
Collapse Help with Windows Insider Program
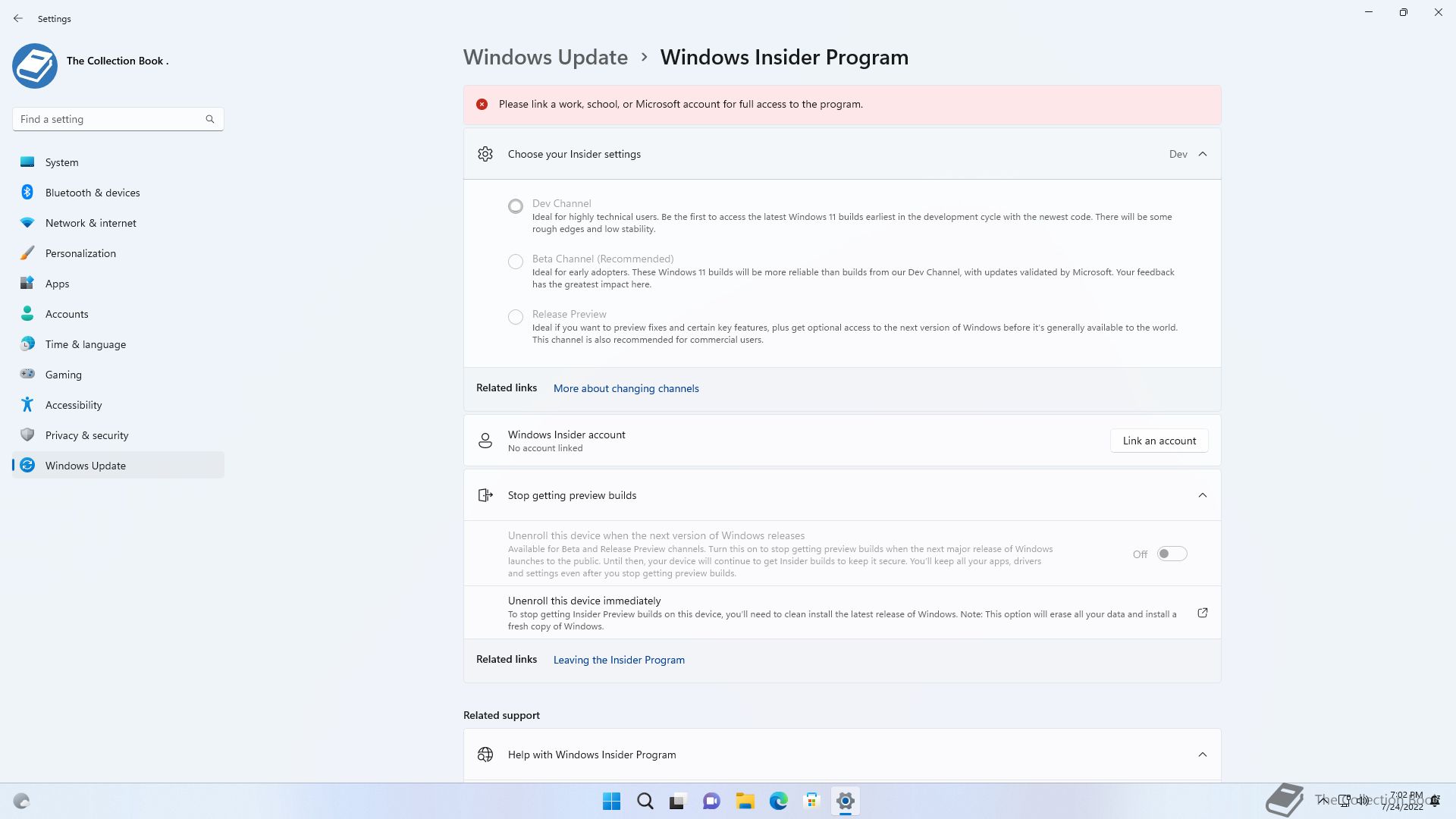coord(1203,755)
